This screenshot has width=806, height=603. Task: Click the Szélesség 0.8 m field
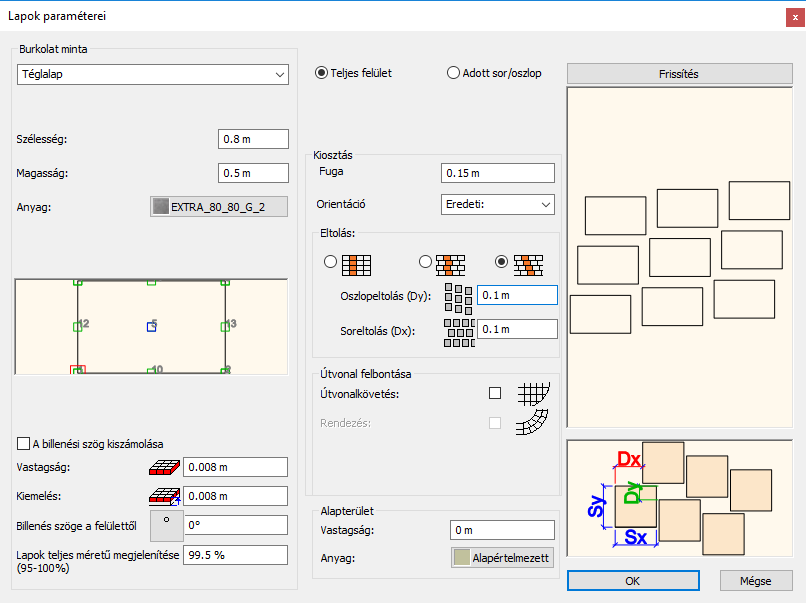click(253, 139)
